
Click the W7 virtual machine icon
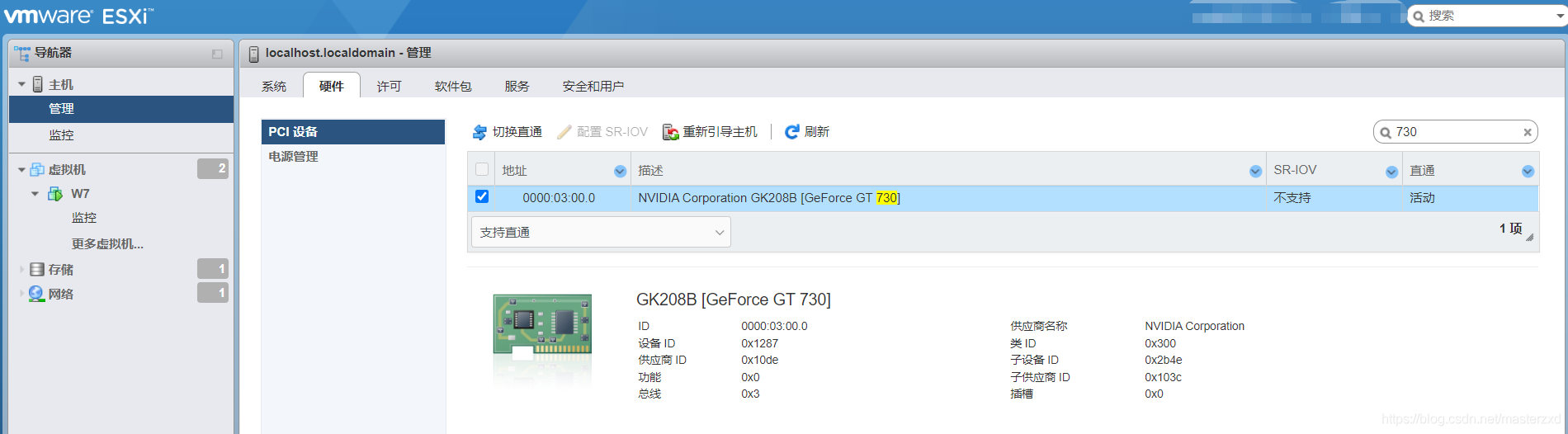pos(55,194)
